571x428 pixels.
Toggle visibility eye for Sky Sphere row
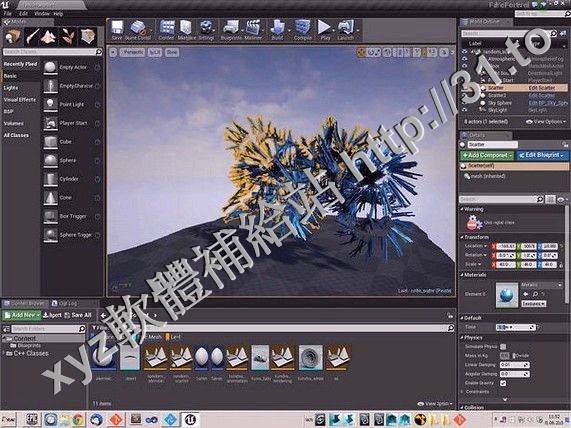(464, 103)
